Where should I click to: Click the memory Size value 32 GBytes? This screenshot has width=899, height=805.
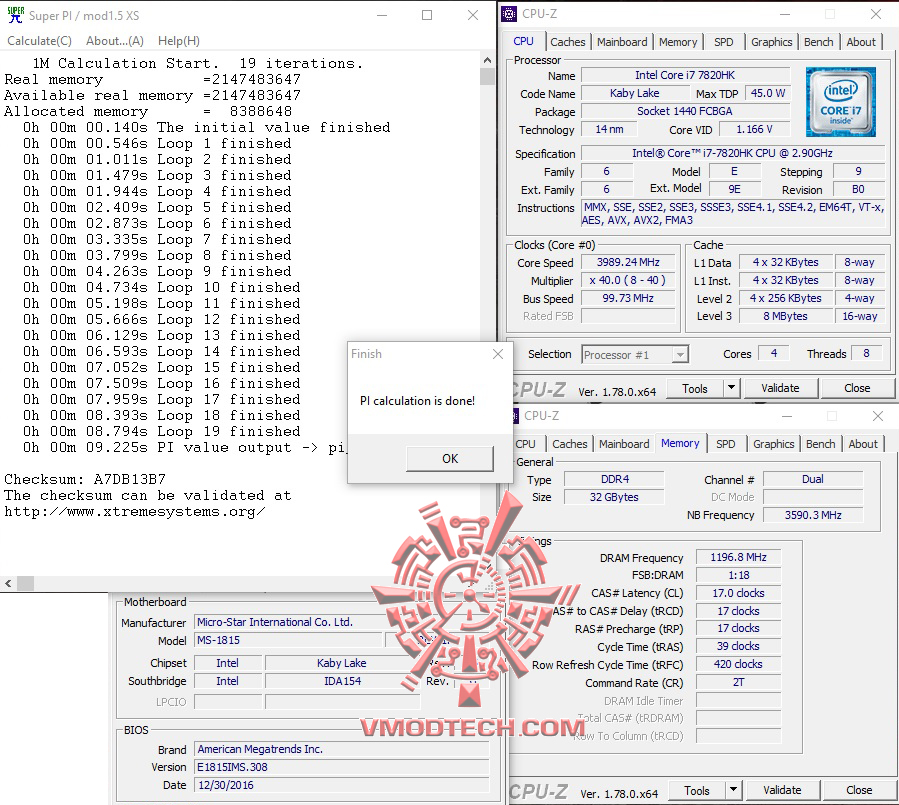(x=615, y=497)
